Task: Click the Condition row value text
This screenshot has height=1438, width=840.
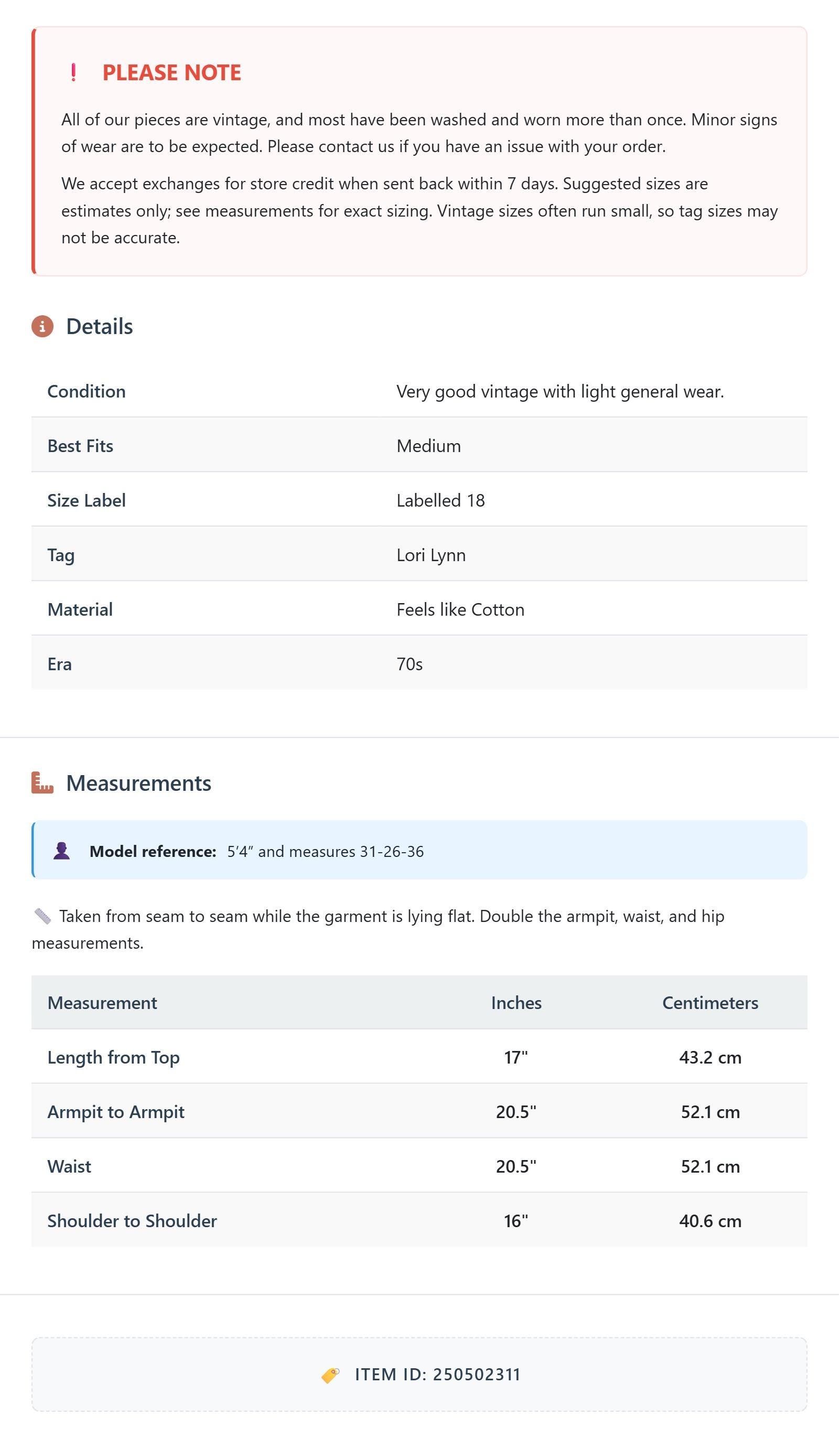Action: (x=561, y=392)
